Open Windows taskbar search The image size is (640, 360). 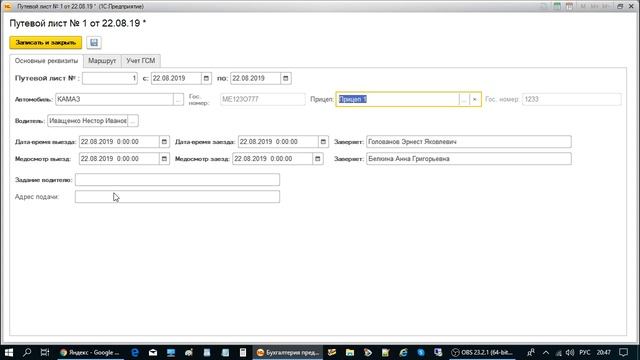click(27, 352)
